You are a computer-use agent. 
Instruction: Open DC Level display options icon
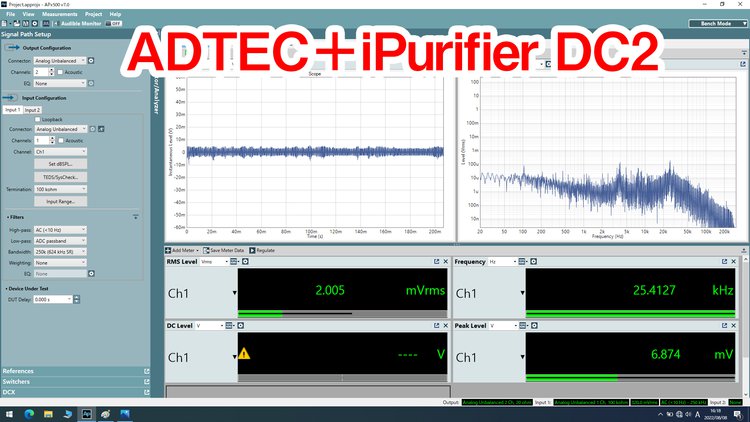[230, 326]
